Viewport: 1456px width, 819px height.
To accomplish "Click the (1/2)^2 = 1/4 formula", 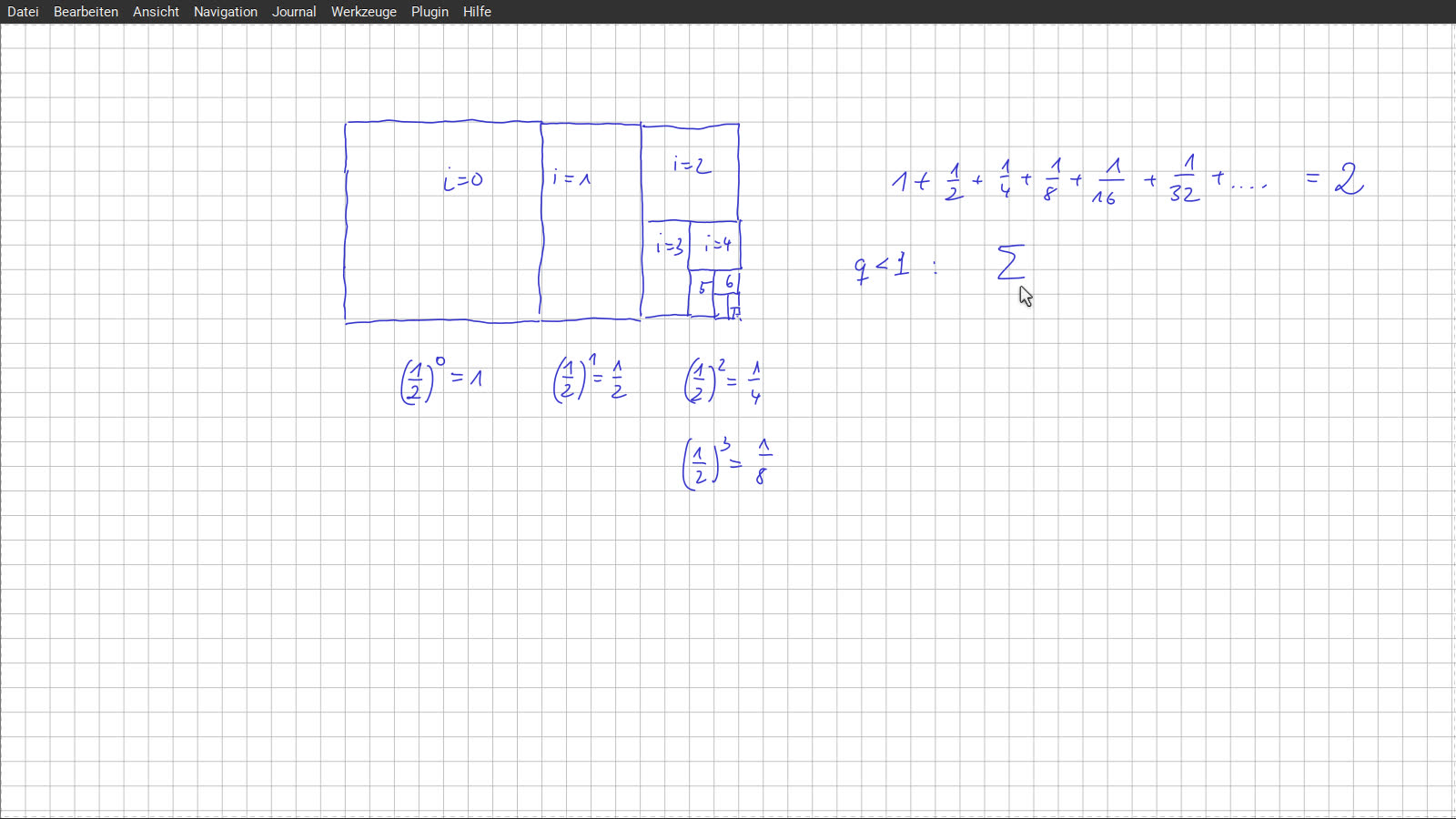I will click(x=723, y=380).
